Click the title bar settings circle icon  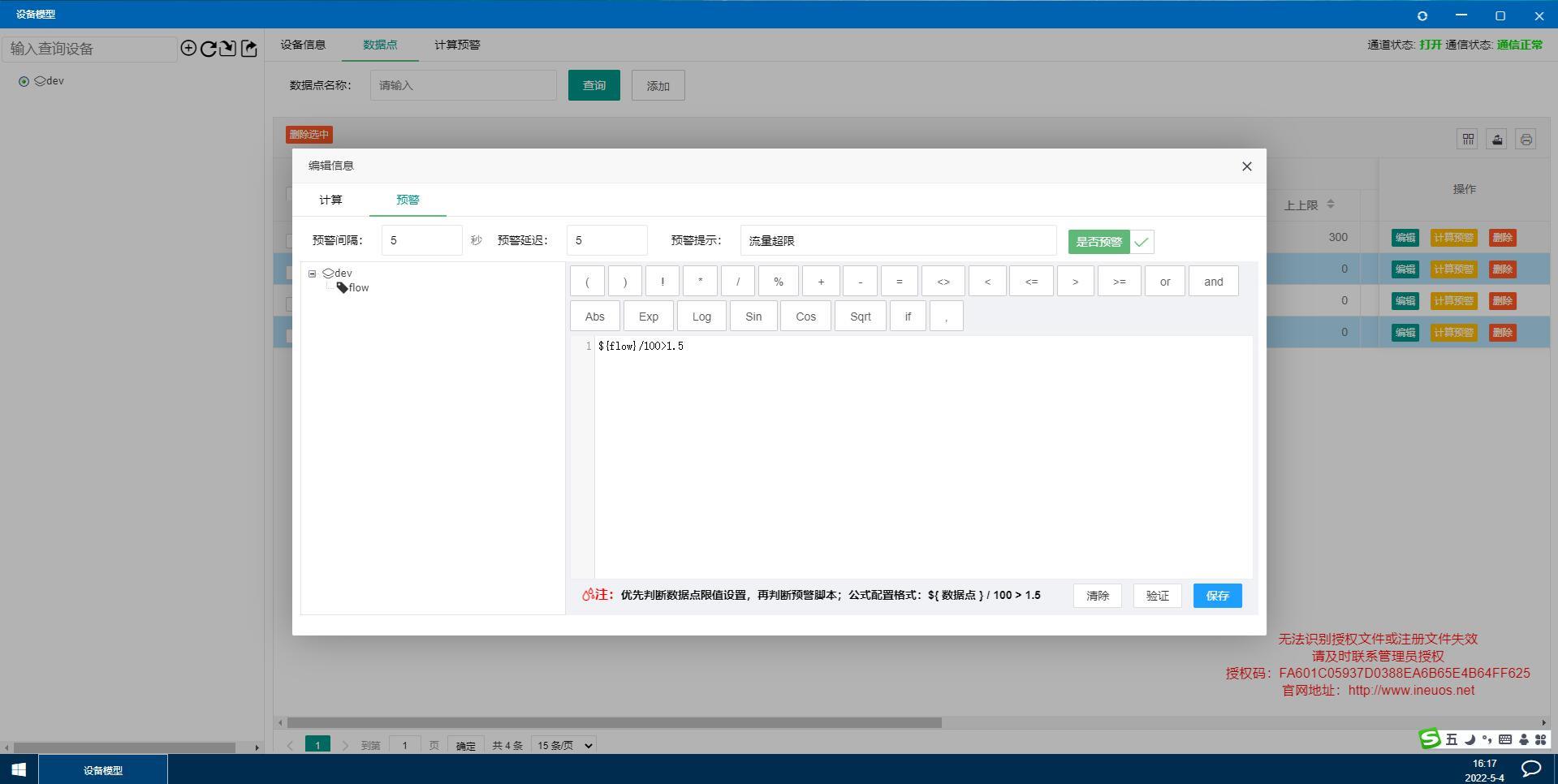pos(1422,15)
